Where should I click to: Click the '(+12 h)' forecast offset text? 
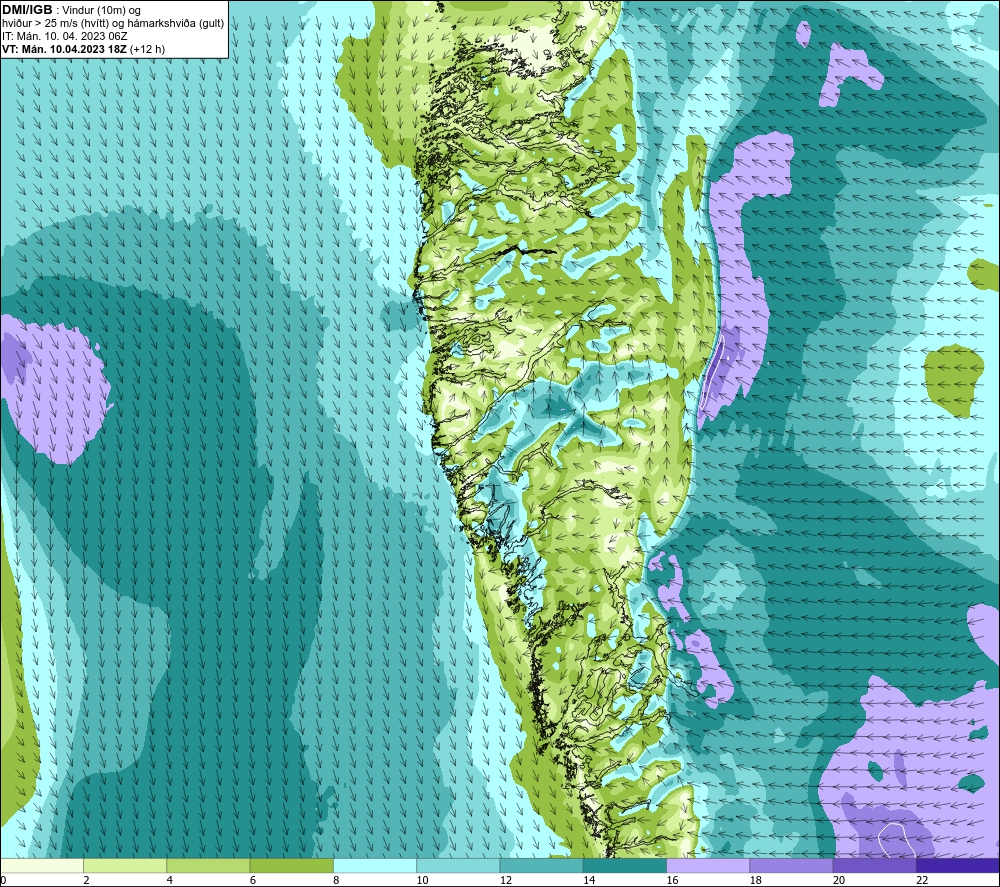pos(147,49)
